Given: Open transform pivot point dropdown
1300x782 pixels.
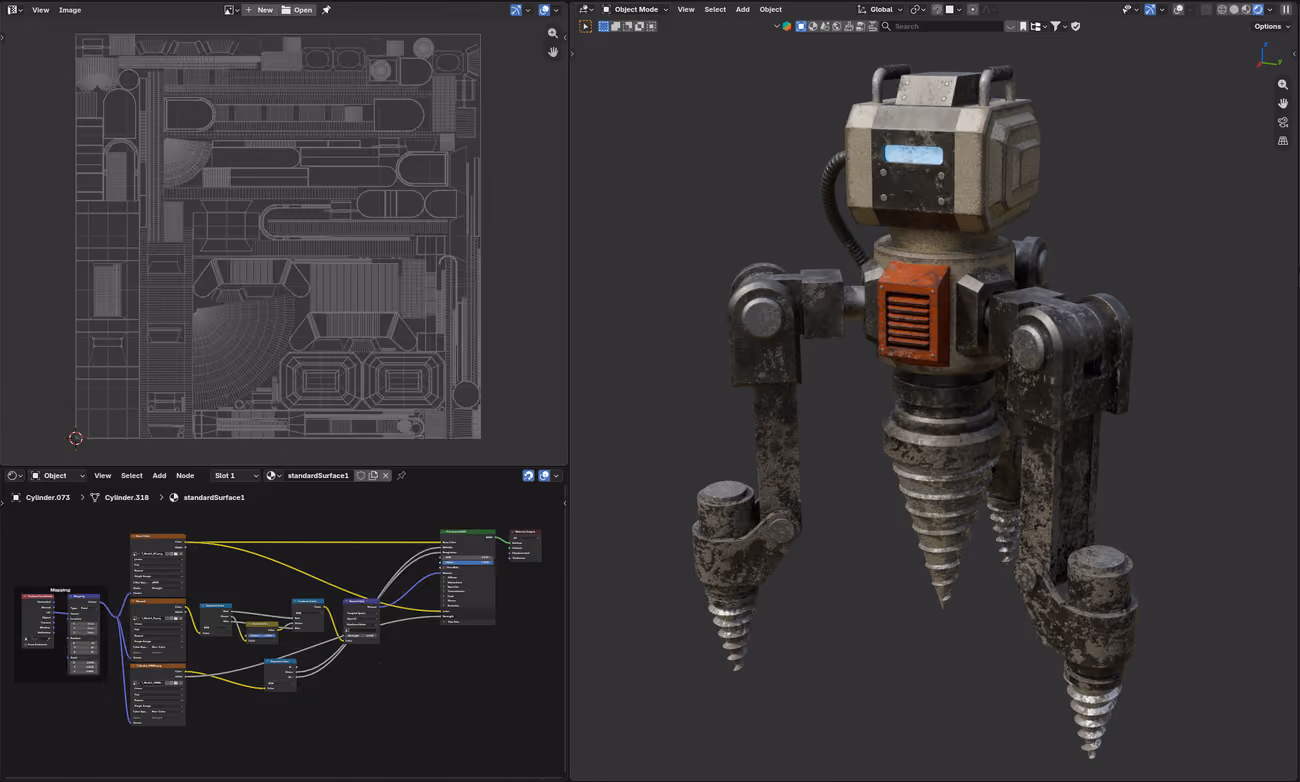Looking at the screenshot, I should click(917, 10).
